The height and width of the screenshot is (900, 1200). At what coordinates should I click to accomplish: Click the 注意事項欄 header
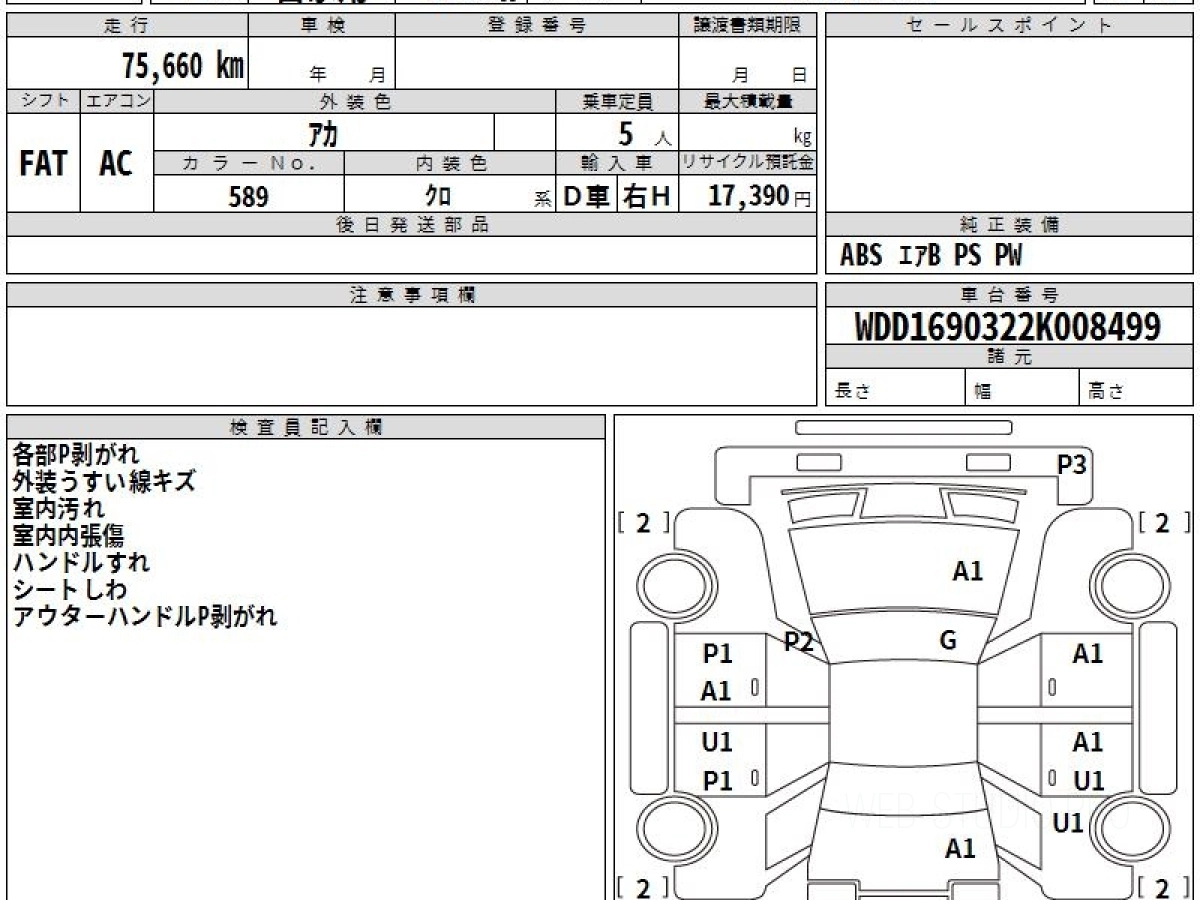tap(412, 295)
